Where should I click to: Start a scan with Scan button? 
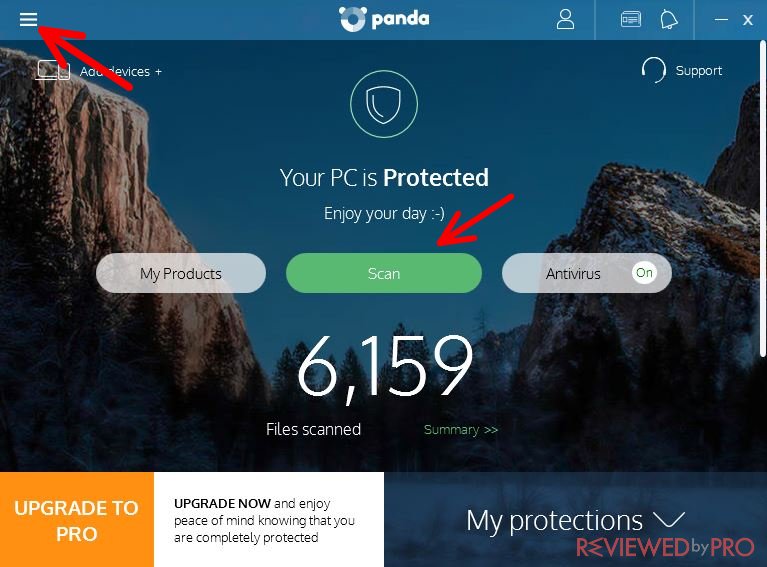pos(384,273)
